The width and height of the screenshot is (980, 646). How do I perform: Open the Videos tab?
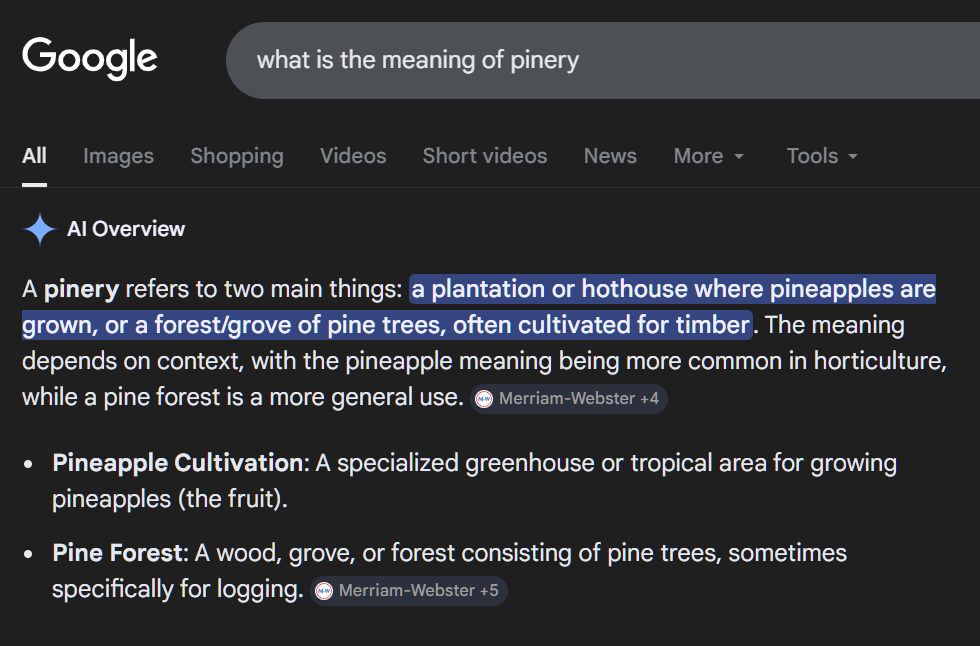(x=353, y=156)
